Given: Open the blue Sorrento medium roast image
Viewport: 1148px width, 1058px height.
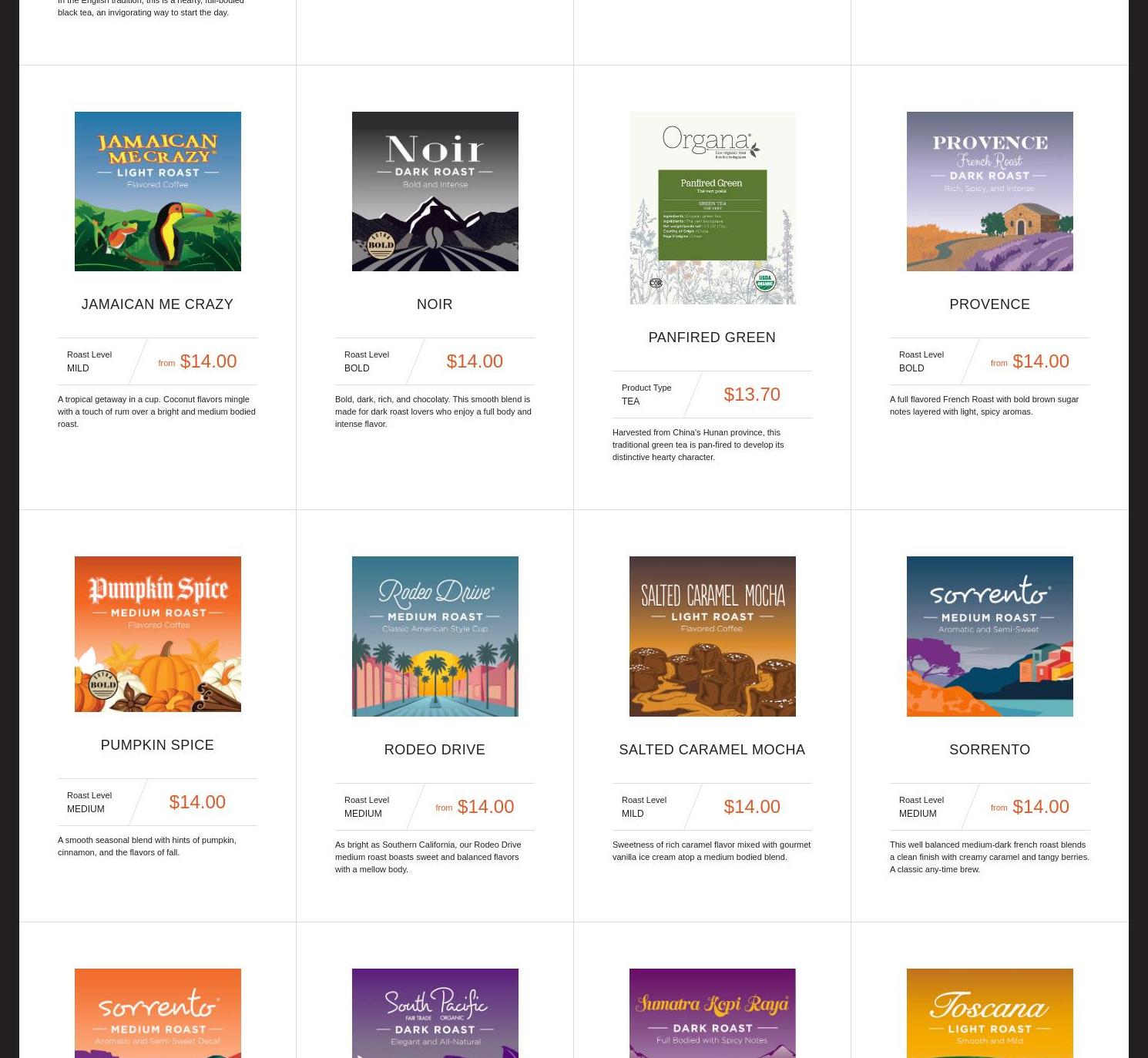Looking at the screenshot, I should click(989, 636).
